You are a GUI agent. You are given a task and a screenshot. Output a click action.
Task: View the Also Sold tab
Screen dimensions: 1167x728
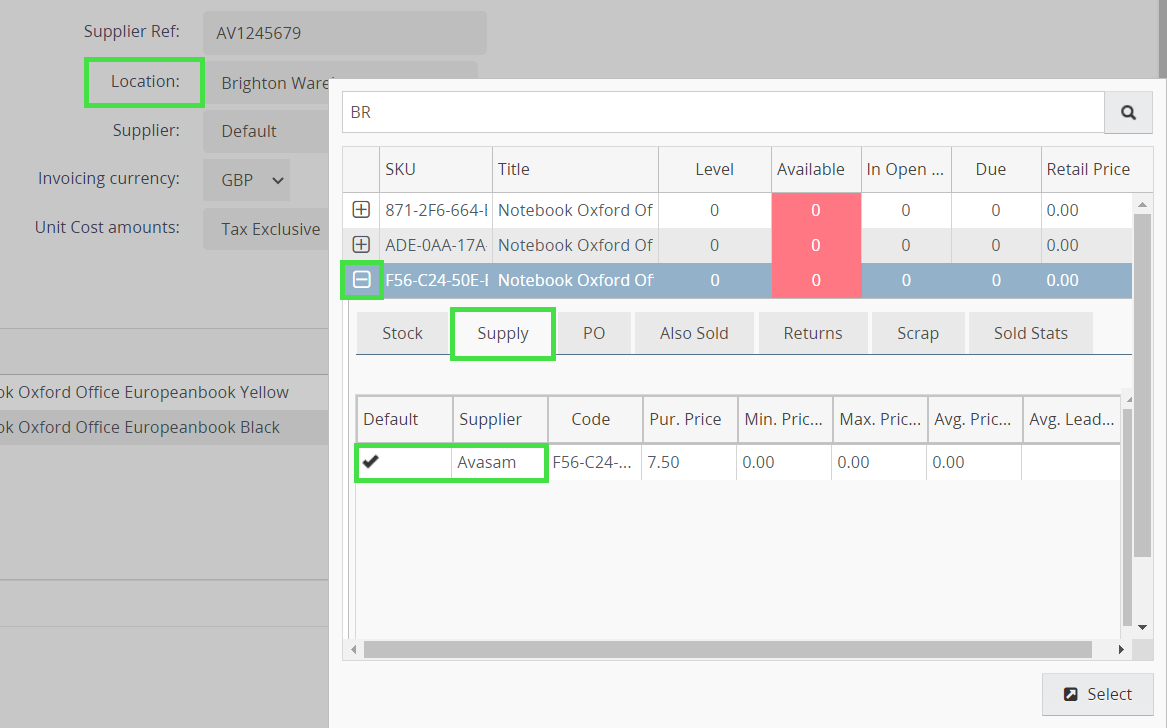pos(694,332)
